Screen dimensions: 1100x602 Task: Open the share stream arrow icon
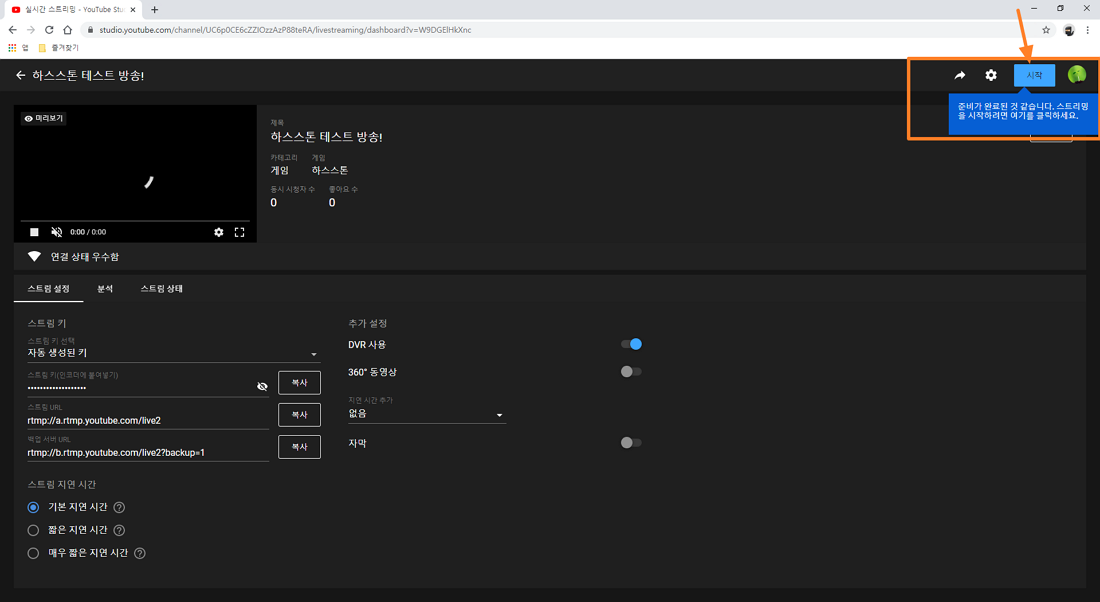coord(960,75)
